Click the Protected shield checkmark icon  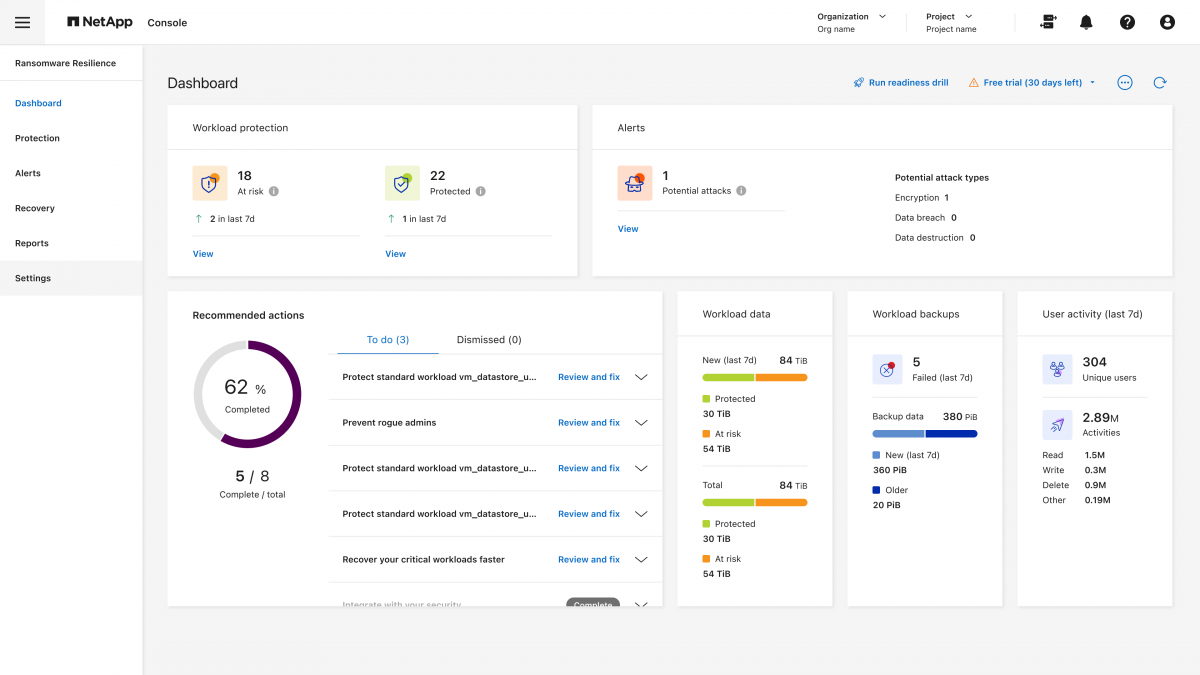(x=402, y=183)
